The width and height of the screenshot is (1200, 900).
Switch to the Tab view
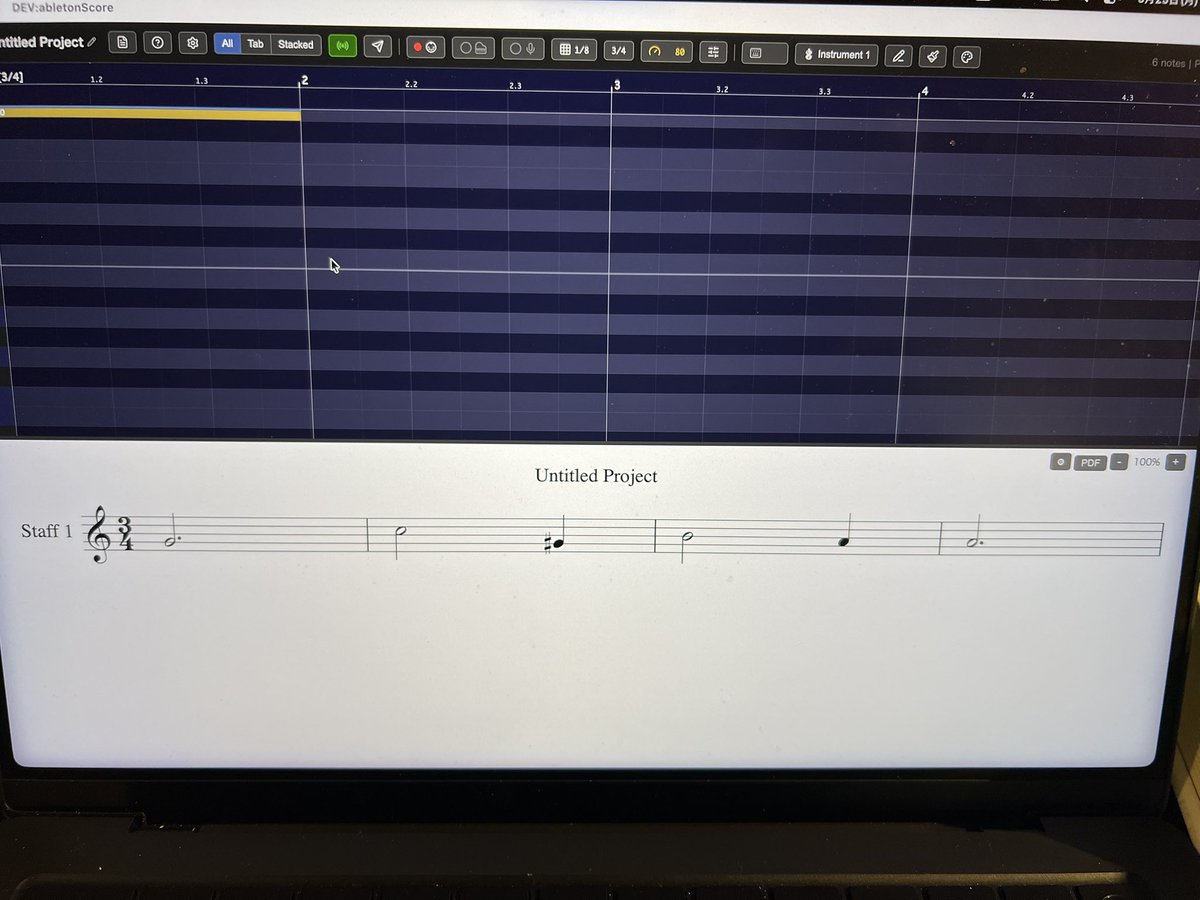pyautogui.click(x=255, y=44)
